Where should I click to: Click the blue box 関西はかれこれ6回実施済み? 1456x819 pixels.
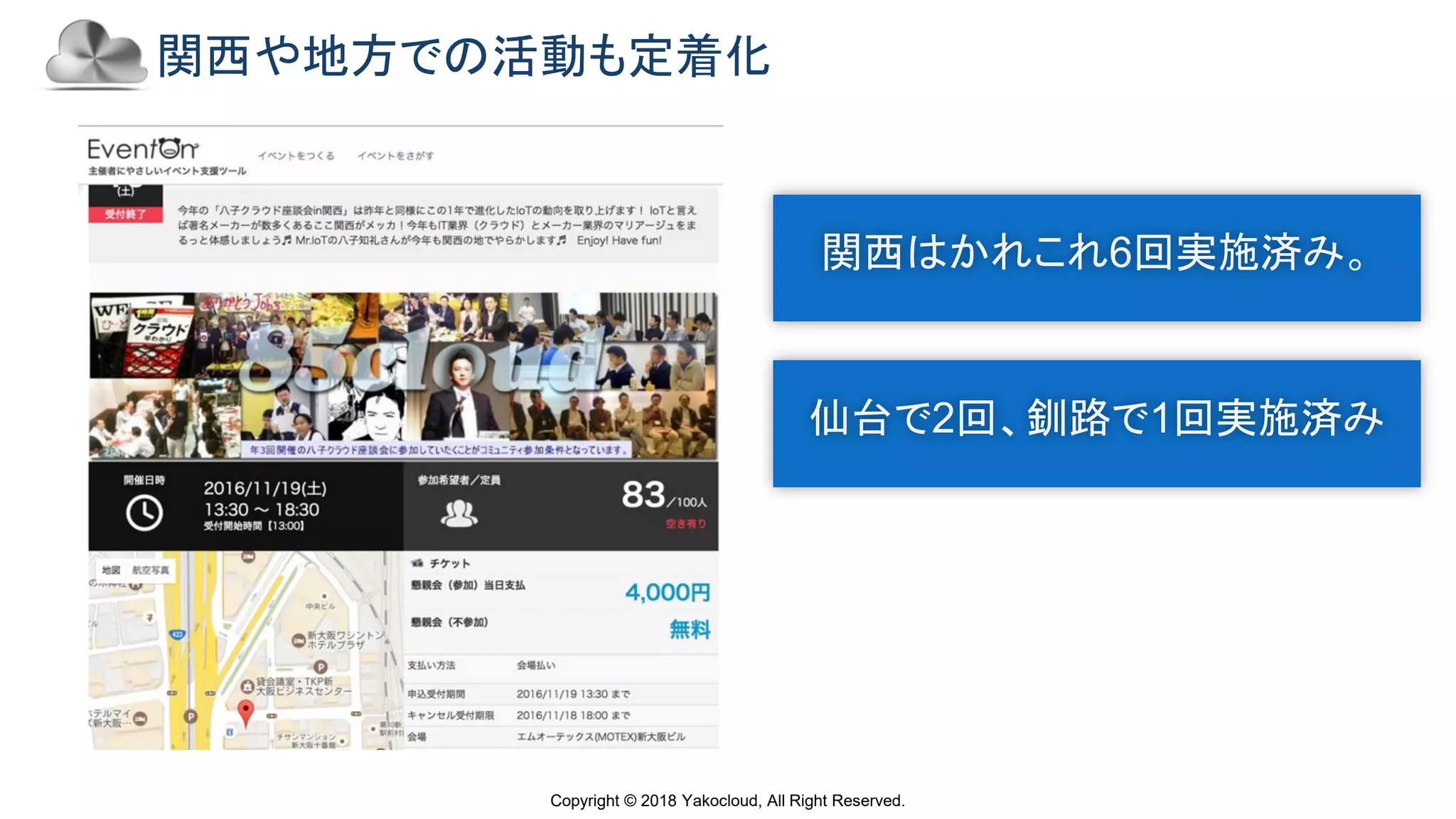click(1096, 257)
